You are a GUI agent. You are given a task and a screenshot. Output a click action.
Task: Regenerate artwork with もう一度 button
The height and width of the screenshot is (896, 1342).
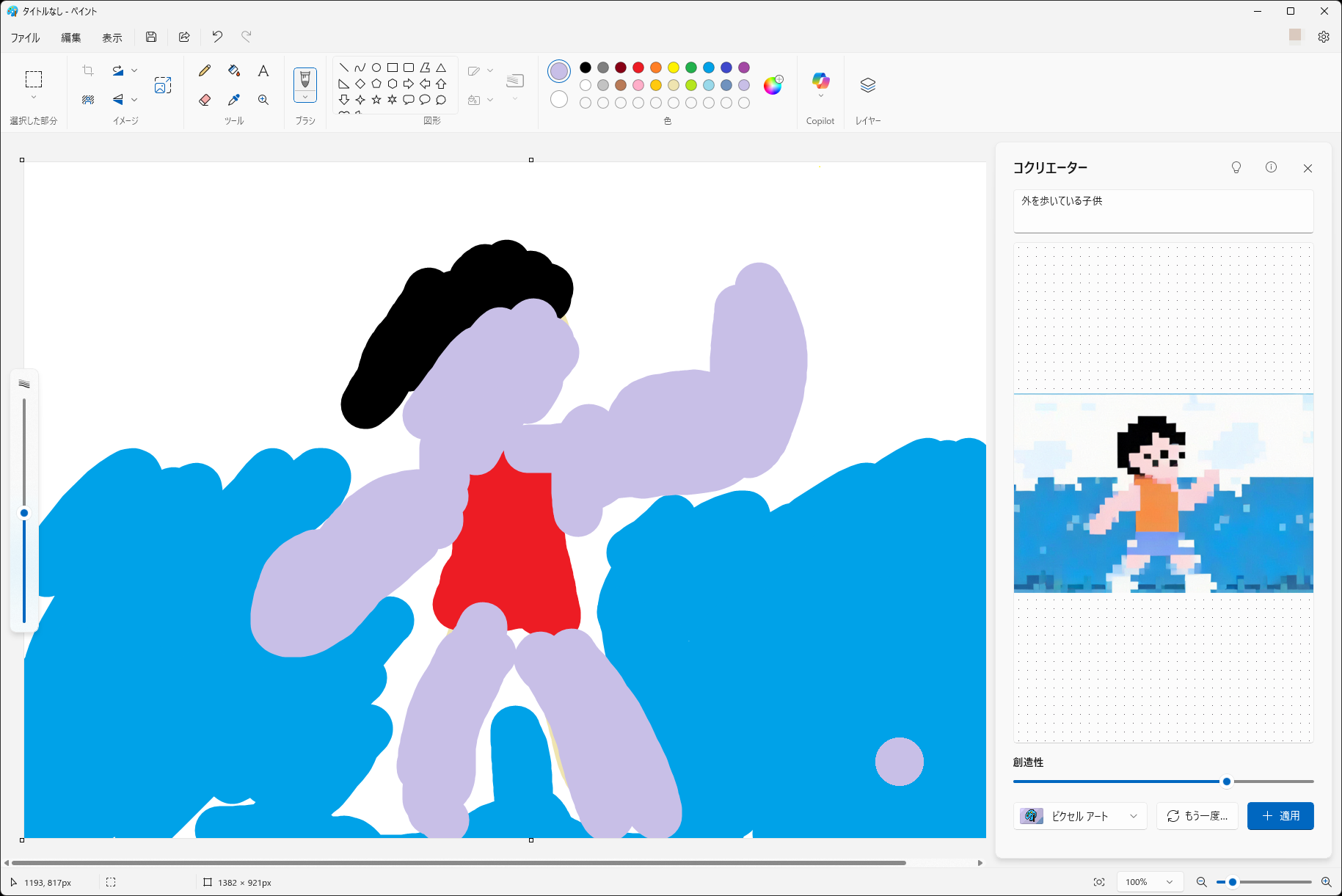click(1197, 816)
